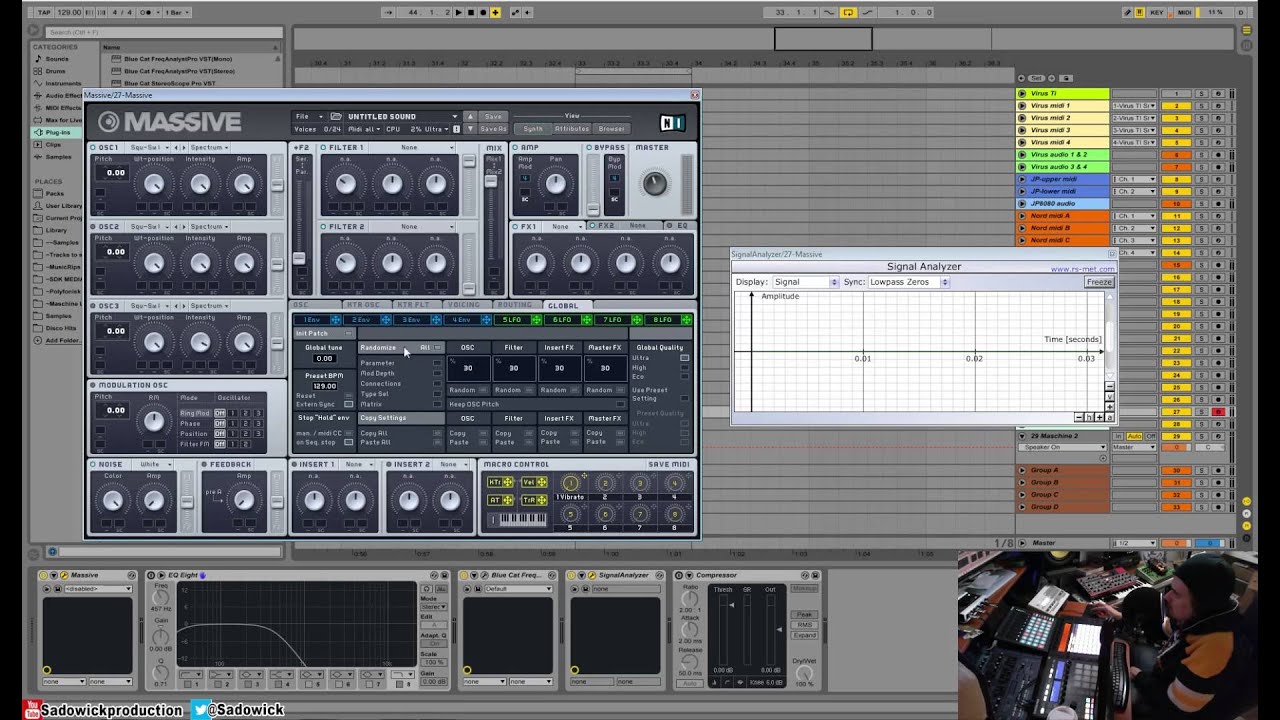
Task: Switch to Voicing tab
Action: tap(465, 305)
